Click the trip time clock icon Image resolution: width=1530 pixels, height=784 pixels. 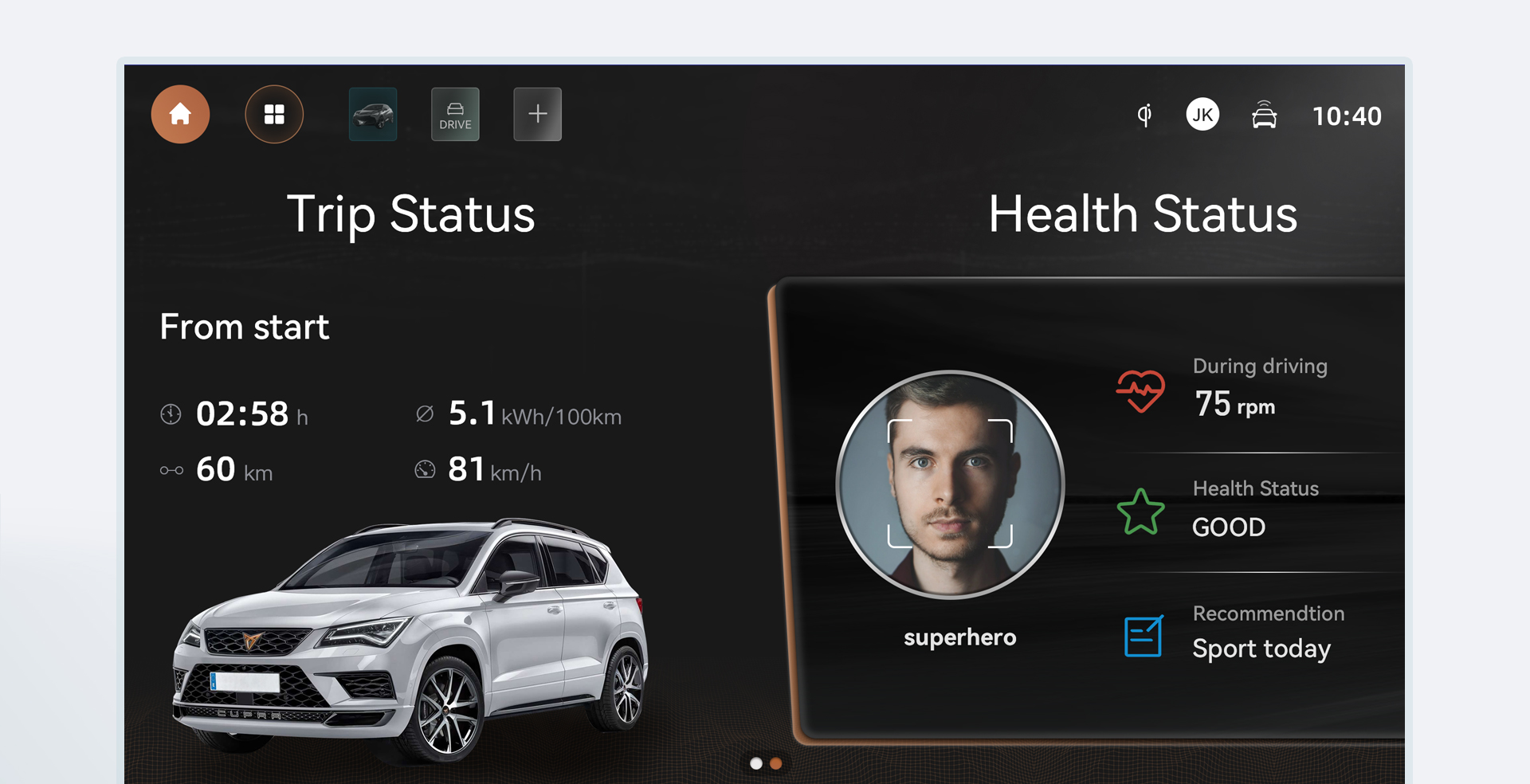coord(171,414)
